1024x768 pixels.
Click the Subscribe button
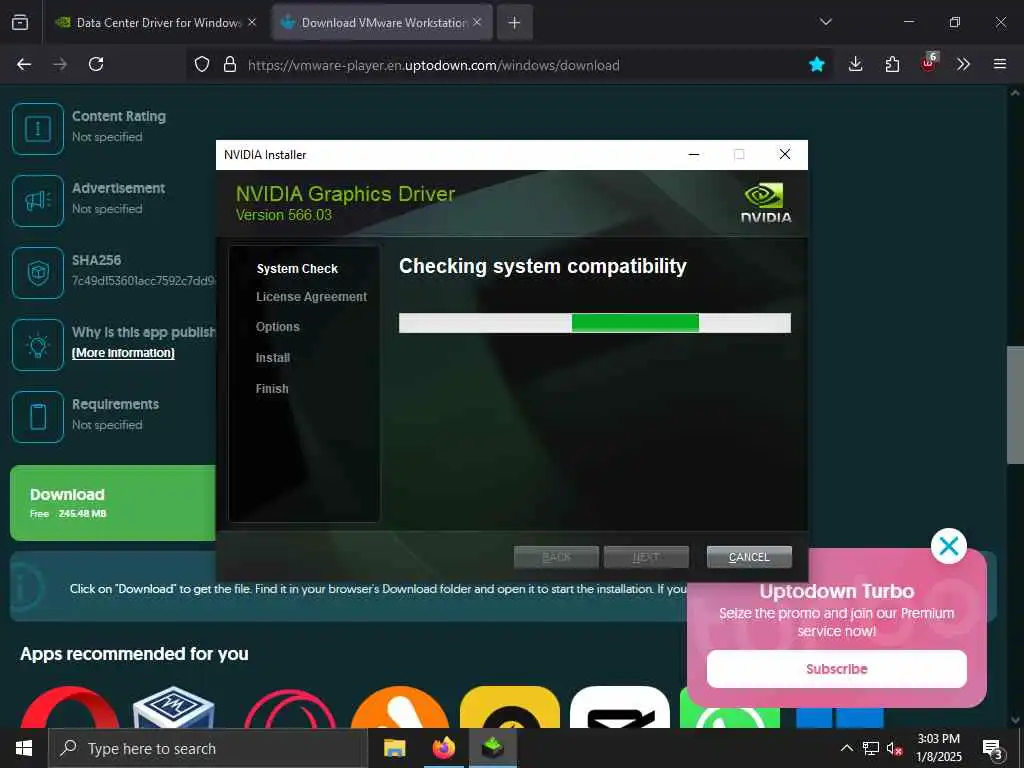[837, 669]
